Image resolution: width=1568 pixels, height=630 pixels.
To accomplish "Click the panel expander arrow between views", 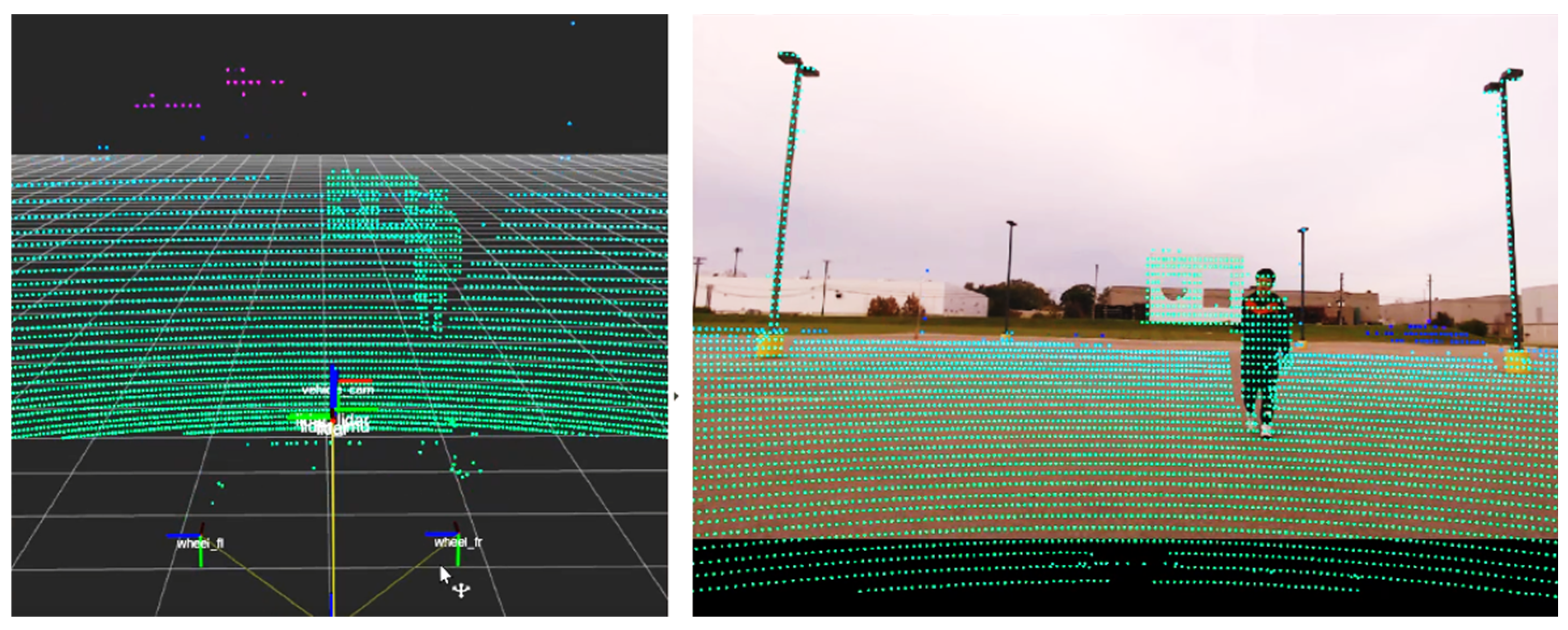I will [x=676, y=397].
